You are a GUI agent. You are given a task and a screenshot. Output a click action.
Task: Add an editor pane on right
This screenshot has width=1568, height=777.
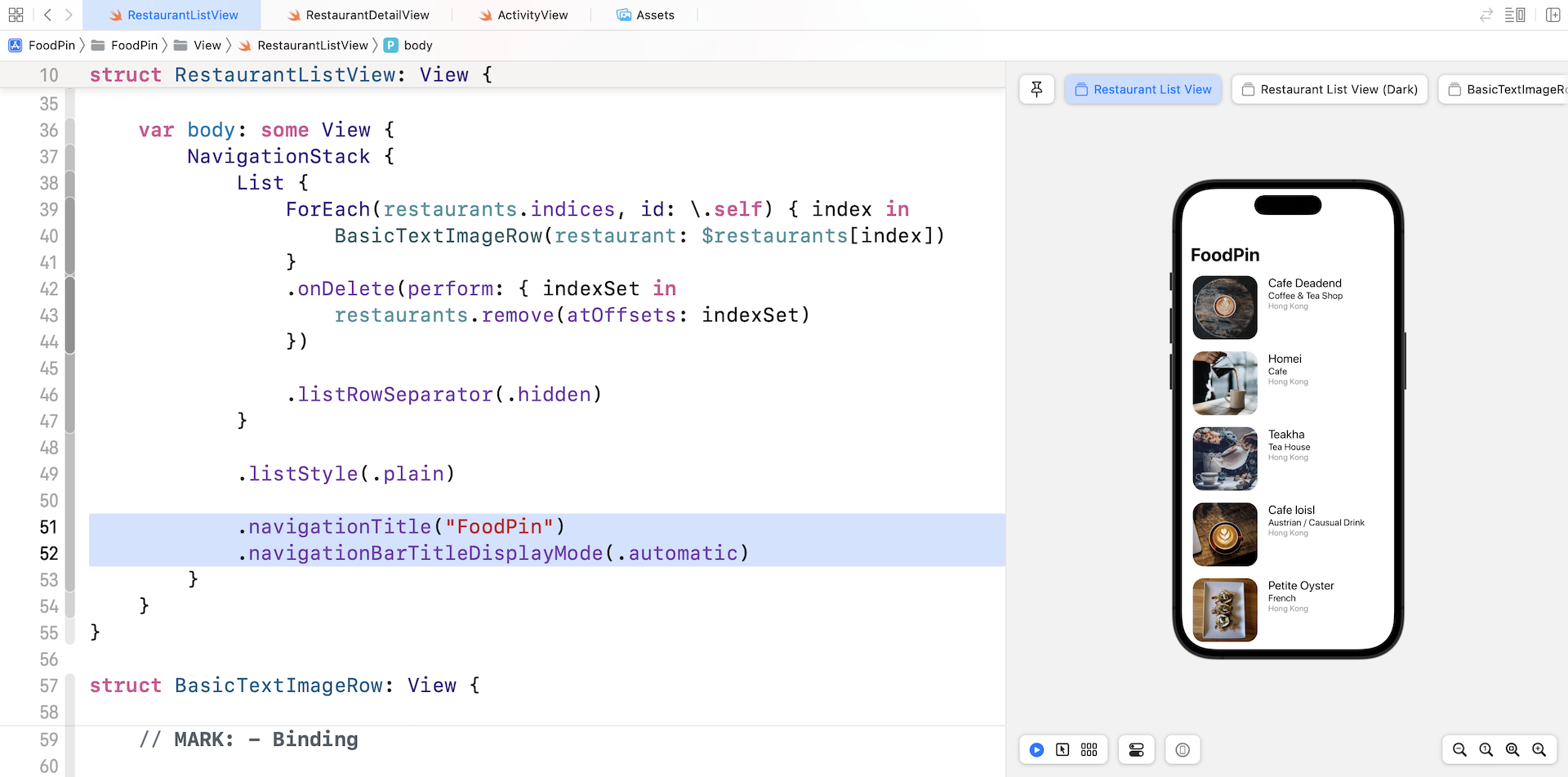pos(1552,15)
